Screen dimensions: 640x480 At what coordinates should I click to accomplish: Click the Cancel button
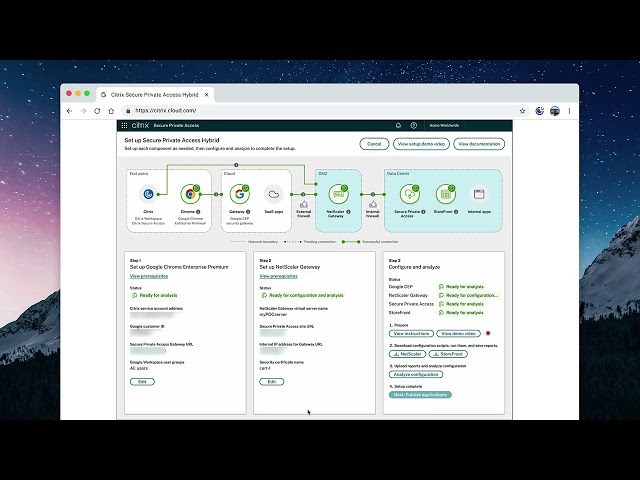[x=374, y=144]
